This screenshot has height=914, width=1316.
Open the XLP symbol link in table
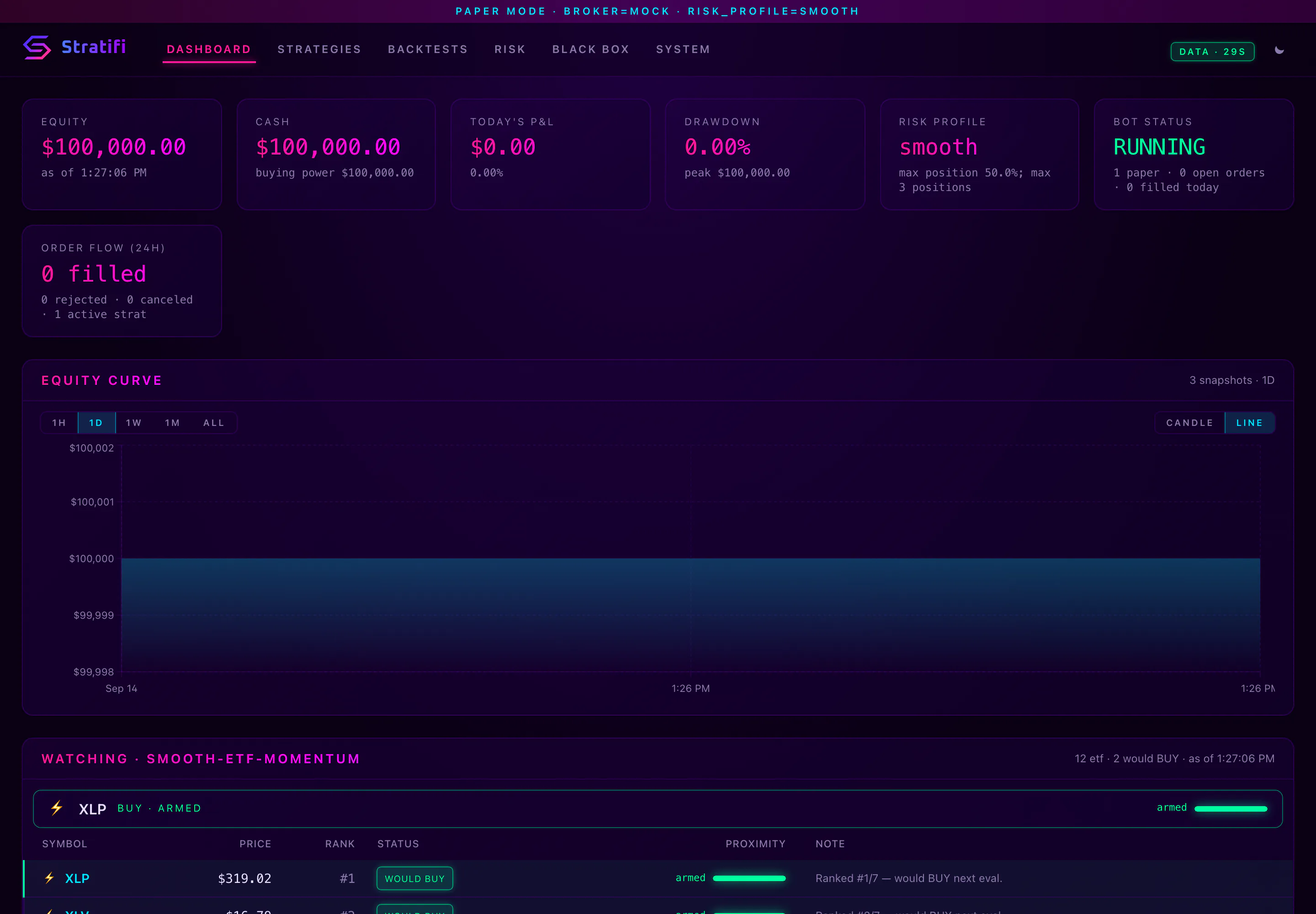77,878
